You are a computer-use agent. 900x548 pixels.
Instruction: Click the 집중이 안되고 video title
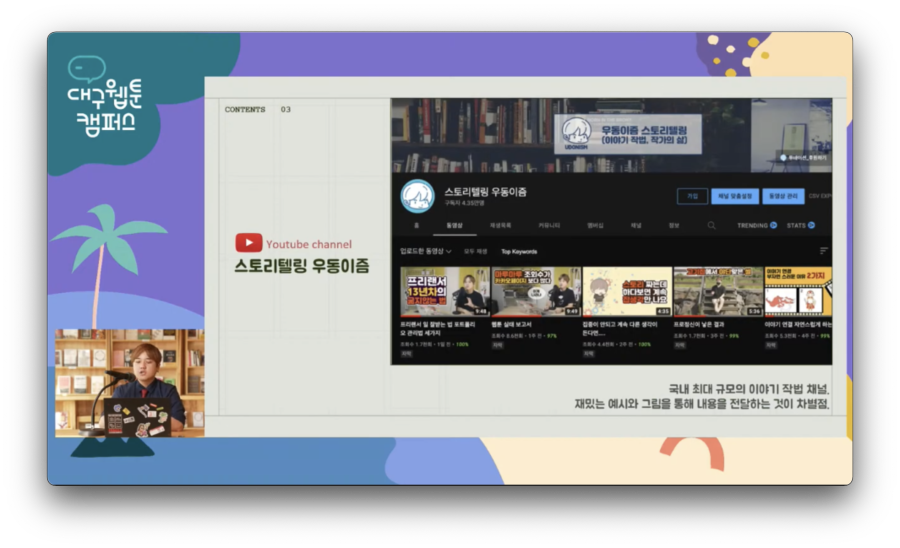(620, 328)
